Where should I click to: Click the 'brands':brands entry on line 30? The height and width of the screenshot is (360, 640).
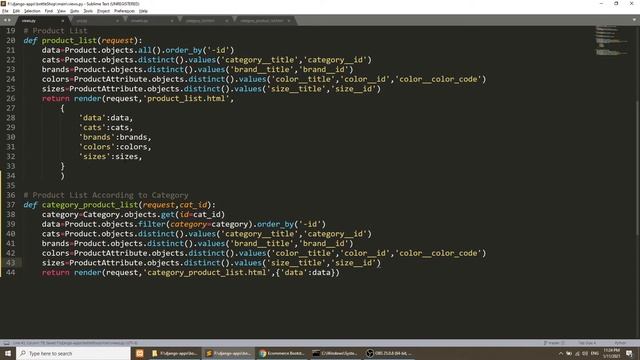(x=115, y=137)
